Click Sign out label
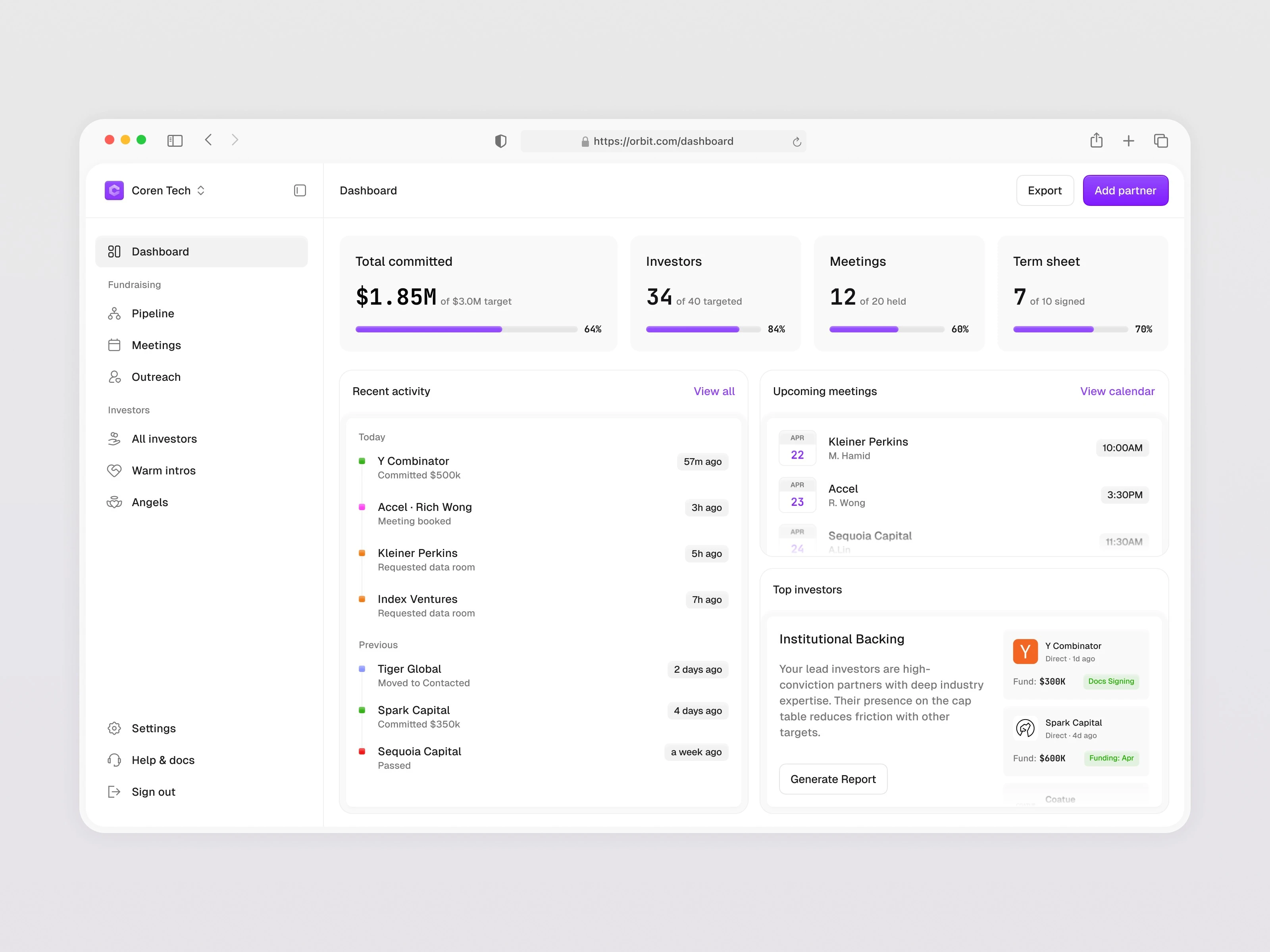The image size is (1270, 952). coord(153,792)
